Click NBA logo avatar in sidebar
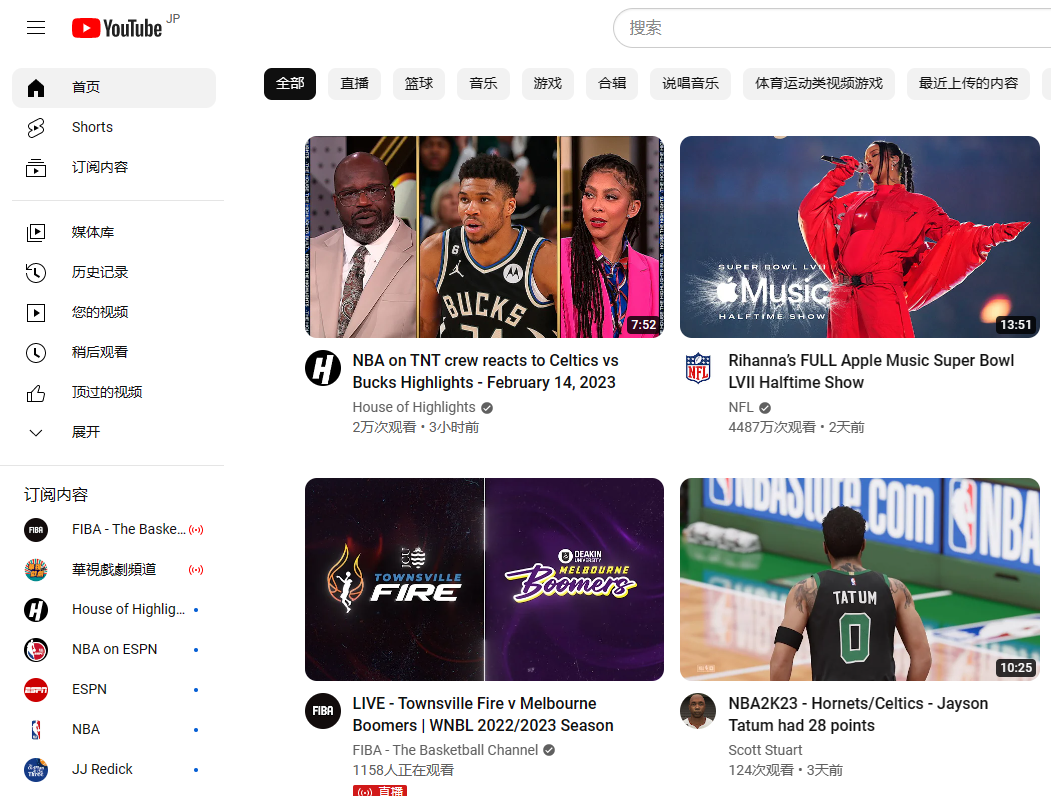The width and height of the screenshot is (1051, 796). coord(36,730)
